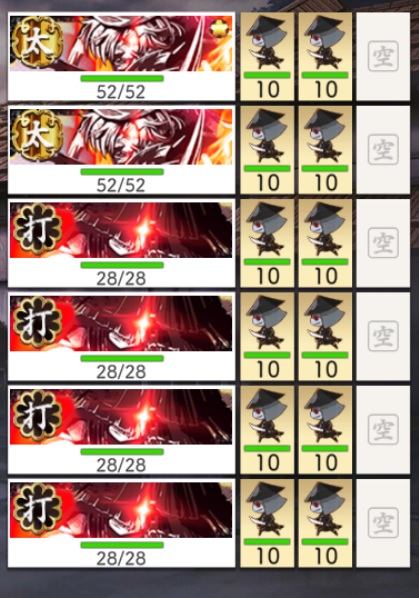Click the 52/52 health bar in row one
Viewport: 419px width, 598px height.
tap(122, 79)
